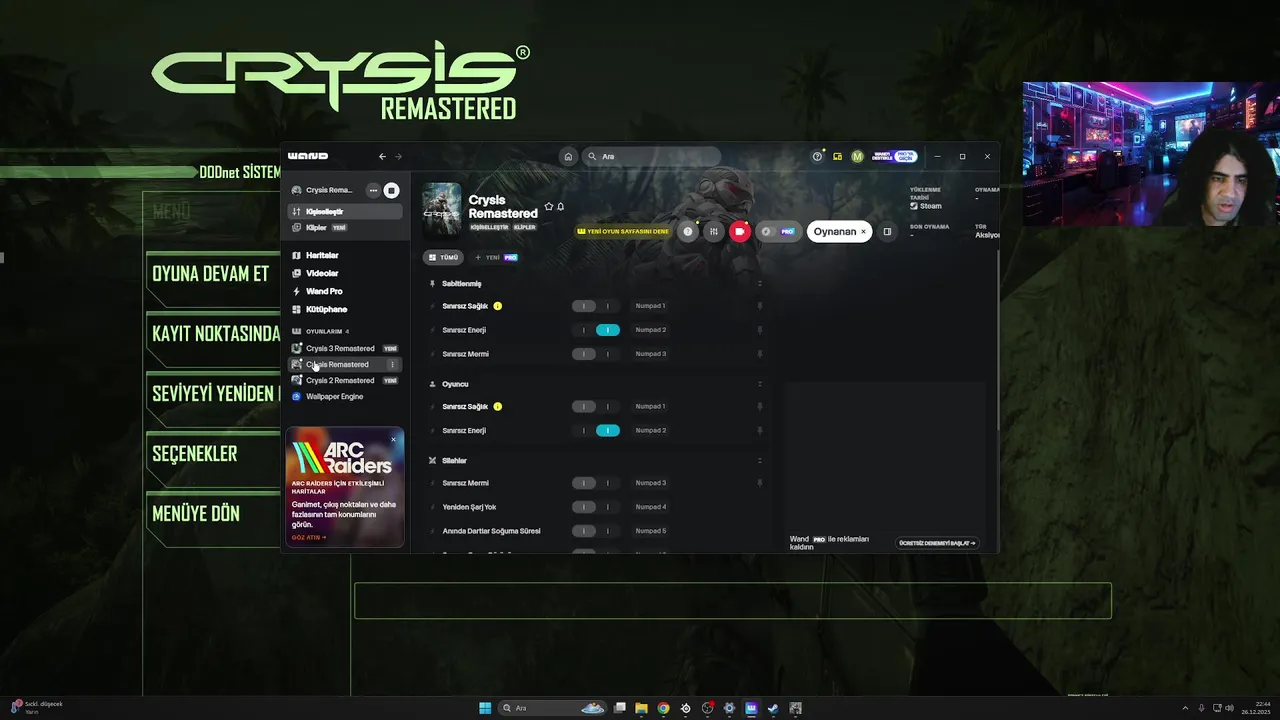Open Chrome from the Windows taskbar
Viewport: 1280px width, 720px height.
(663, 708)
